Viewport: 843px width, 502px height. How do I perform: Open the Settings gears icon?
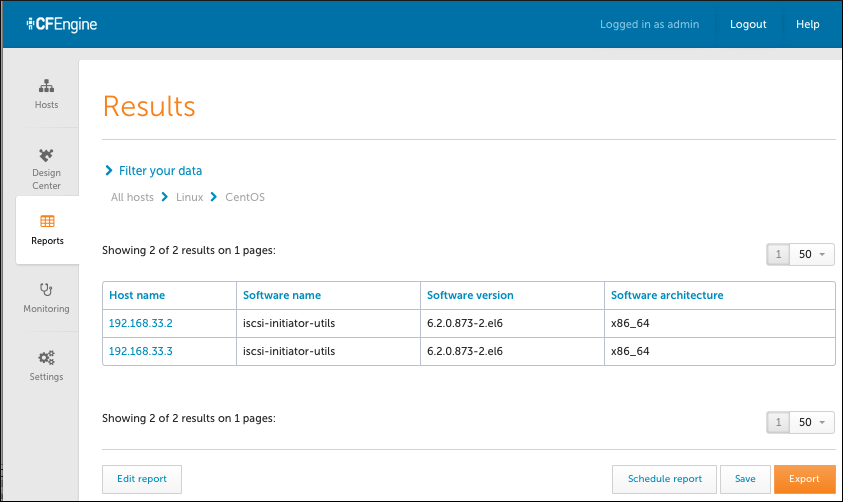[x=46, y=357]
